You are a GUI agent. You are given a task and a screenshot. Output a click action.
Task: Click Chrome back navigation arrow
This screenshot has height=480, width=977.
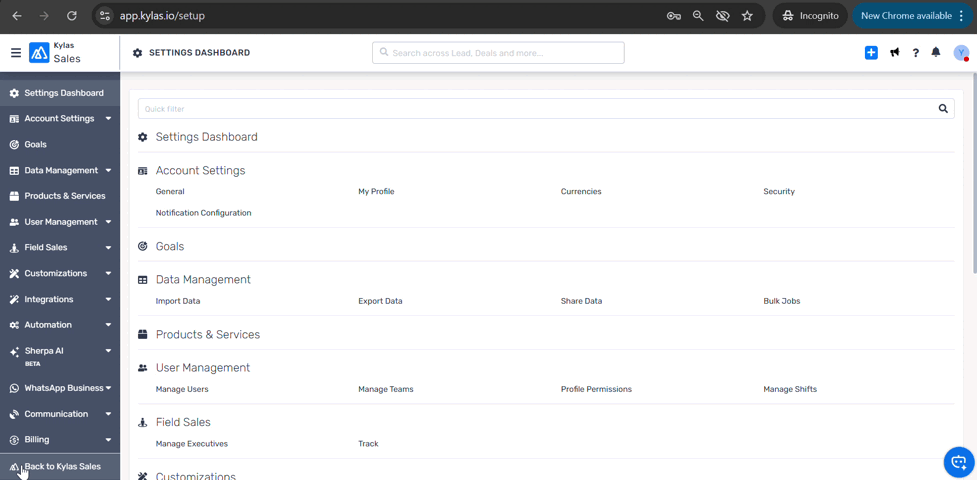(17, 16)
